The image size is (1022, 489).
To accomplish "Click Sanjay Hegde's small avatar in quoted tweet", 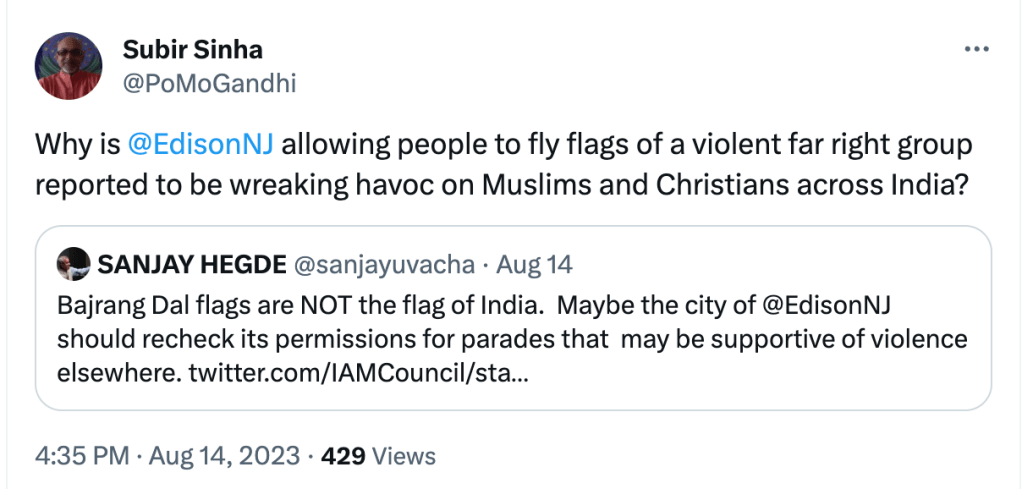I will click(73, 264).
